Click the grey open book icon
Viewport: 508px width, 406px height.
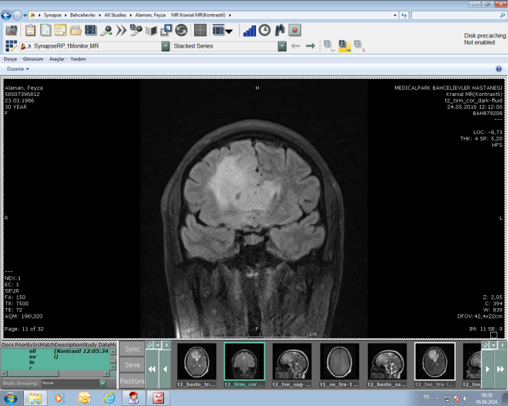151,31
